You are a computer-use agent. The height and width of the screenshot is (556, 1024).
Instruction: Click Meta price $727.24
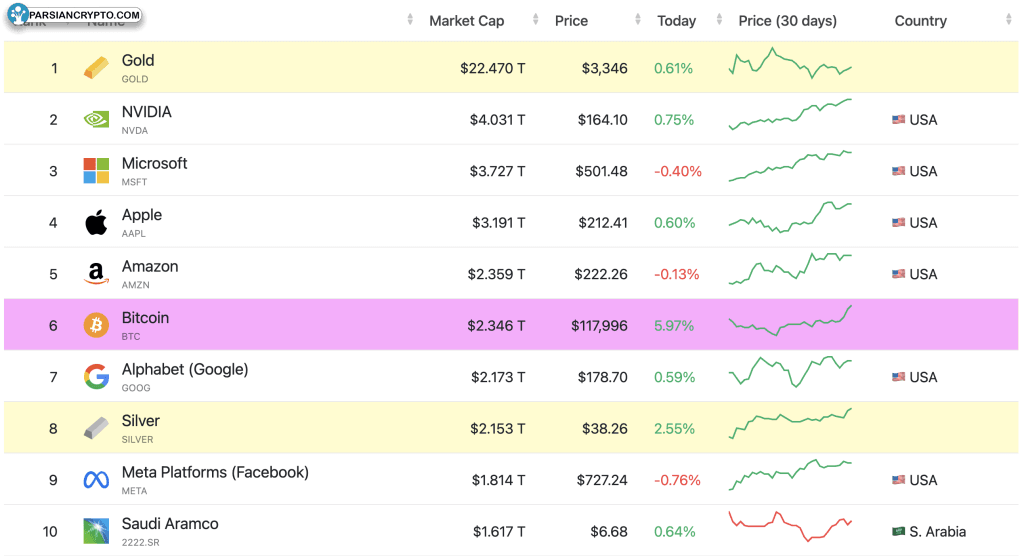coord(601,480)
